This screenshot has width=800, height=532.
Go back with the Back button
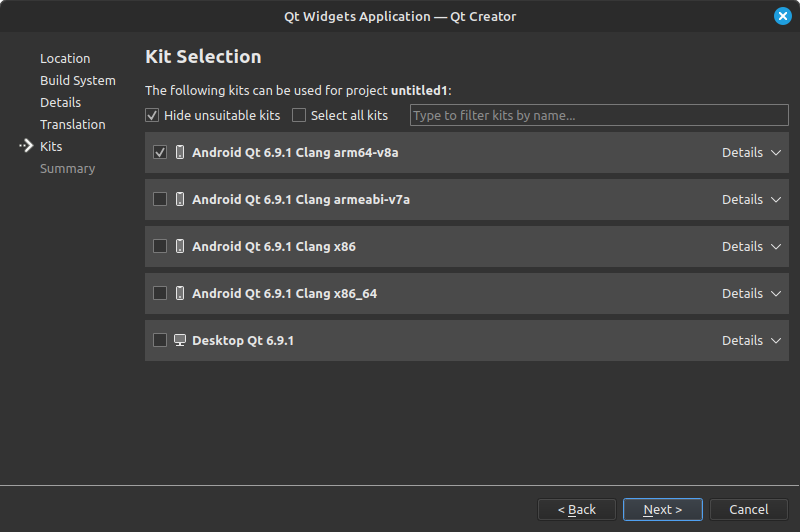[577, 510]
